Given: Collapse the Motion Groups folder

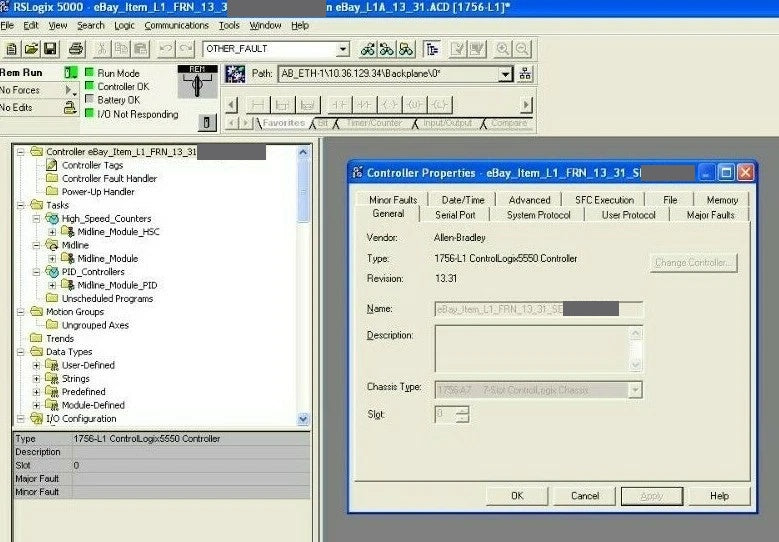Looking at the screenshot, I should [x=20, y=312].
